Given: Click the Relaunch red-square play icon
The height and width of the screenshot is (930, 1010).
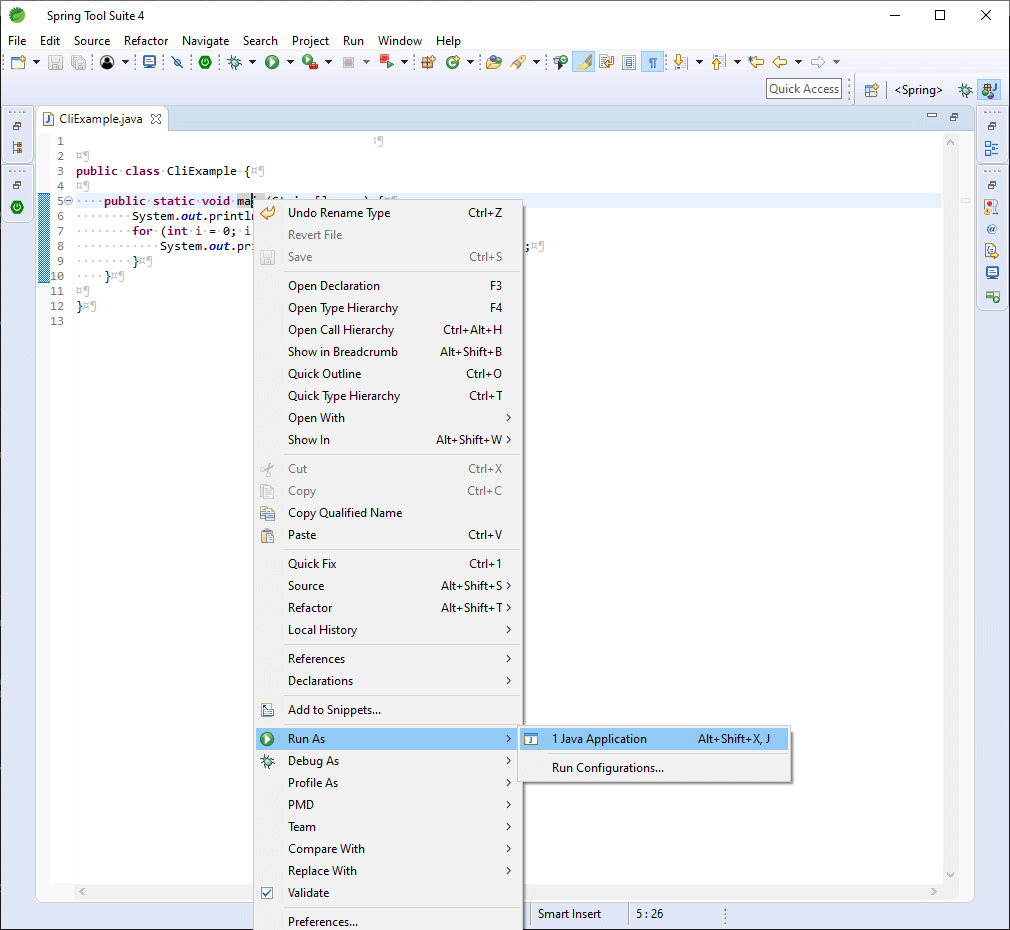Looking at the screenshot, I should pyautogui.click(x=386, y=62).
